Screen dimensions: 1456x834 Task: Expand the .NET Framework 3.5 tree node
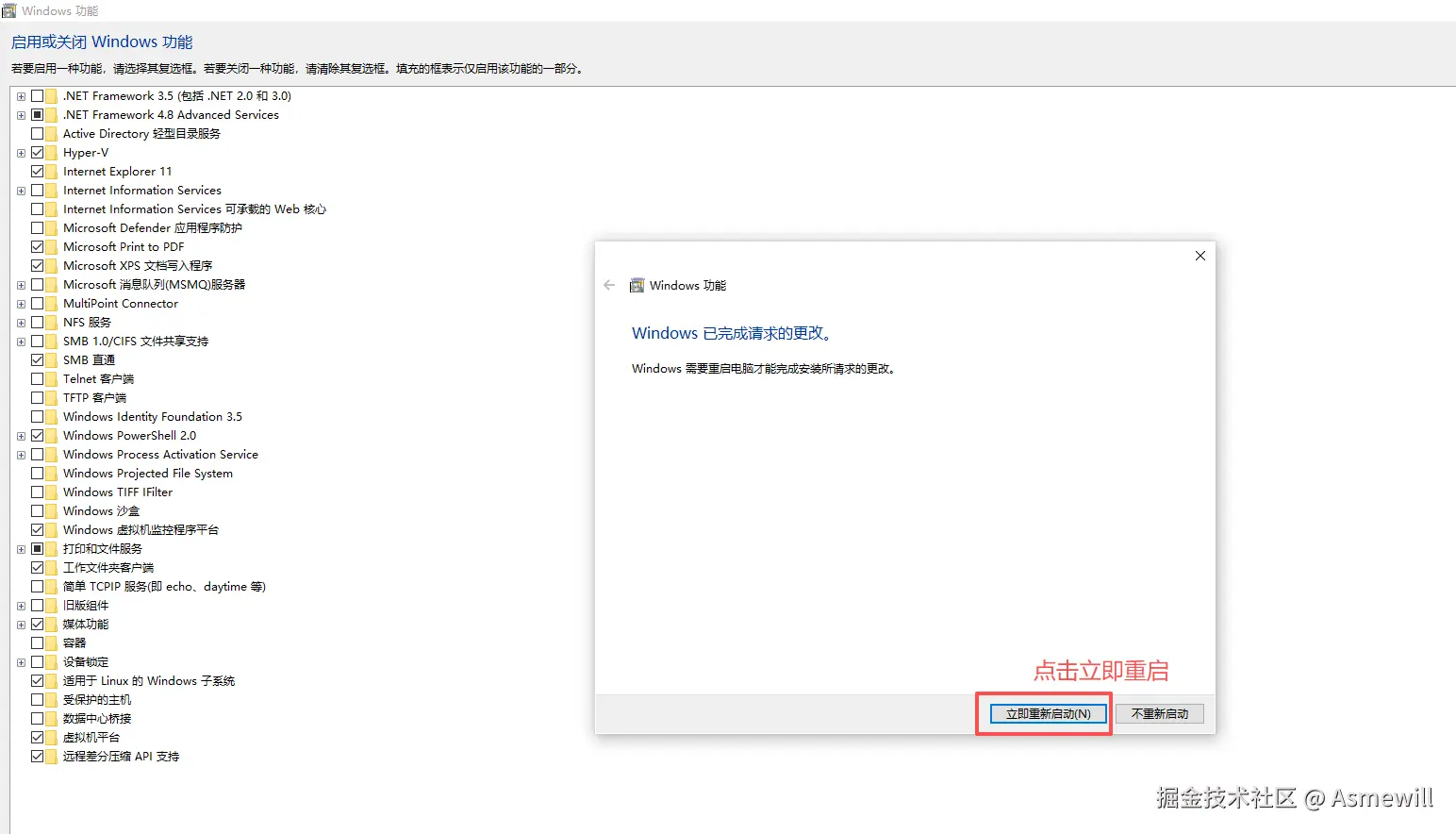pyautogui.click(x=21, y=96)
